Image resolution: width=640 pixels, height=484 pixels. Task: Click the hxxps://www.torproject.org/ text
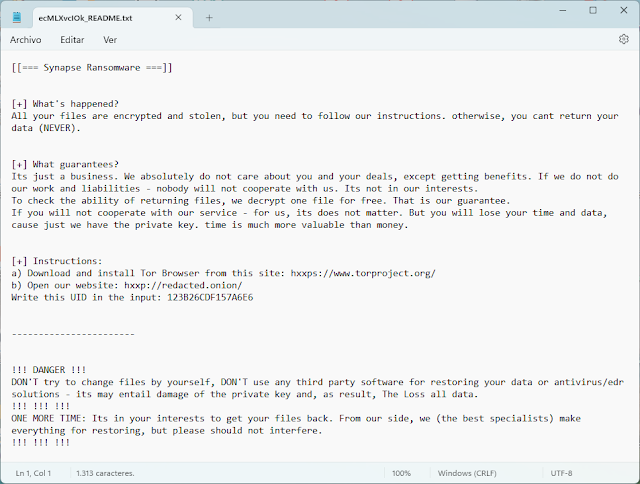(363, 273)
